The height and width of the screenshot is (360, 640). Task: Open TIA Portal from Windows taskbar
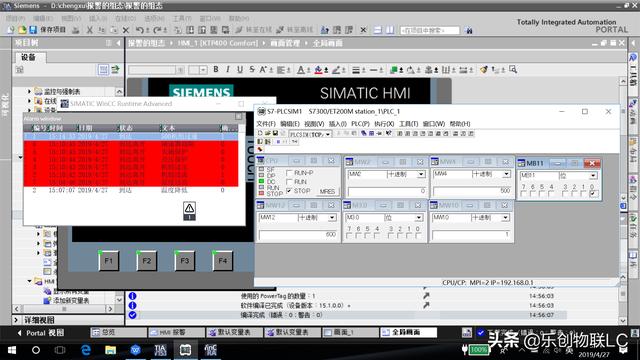(160, 350)
